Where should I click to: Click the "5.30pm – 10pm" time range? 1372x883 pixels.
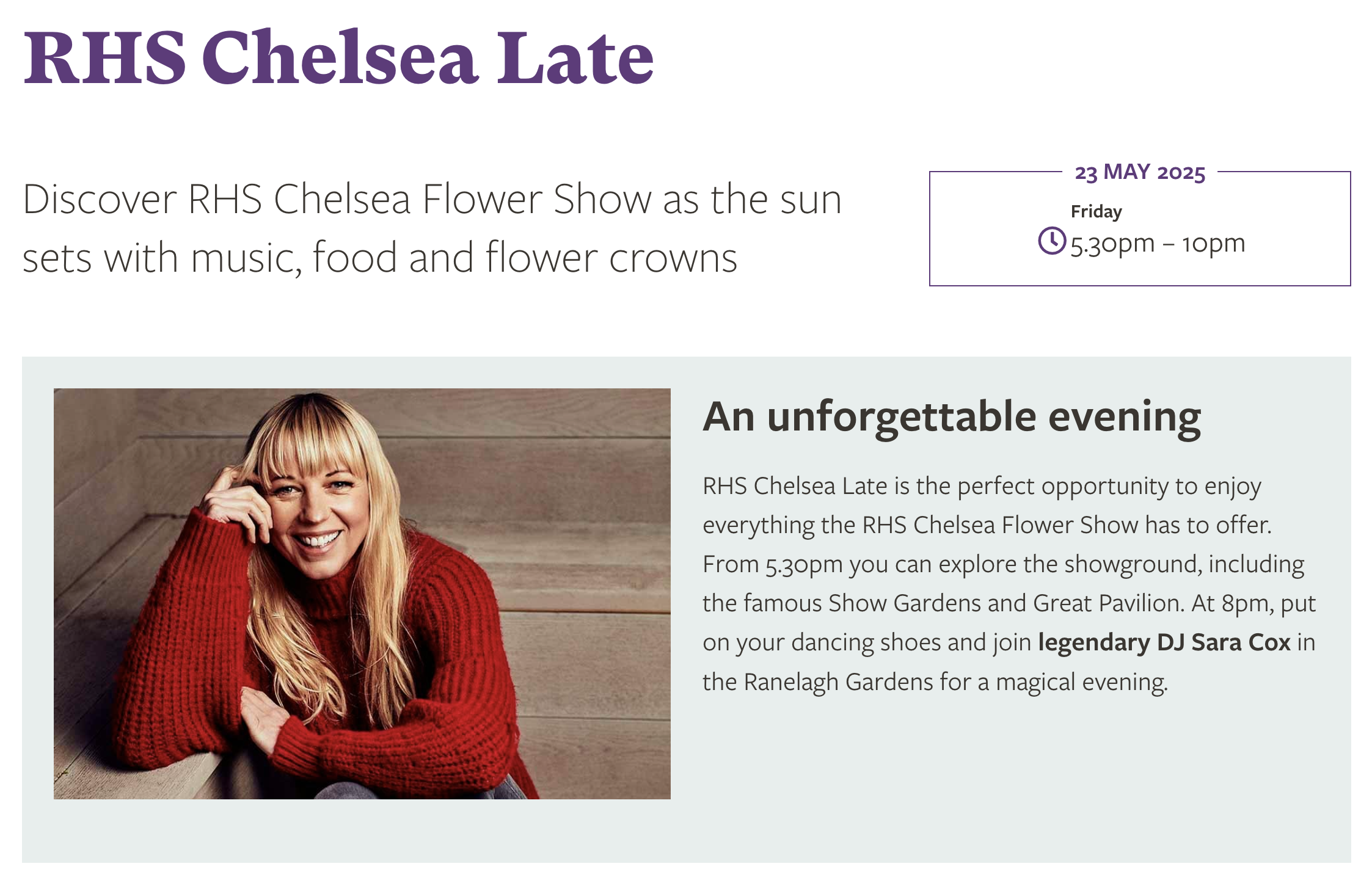(x=1157, y=243)
